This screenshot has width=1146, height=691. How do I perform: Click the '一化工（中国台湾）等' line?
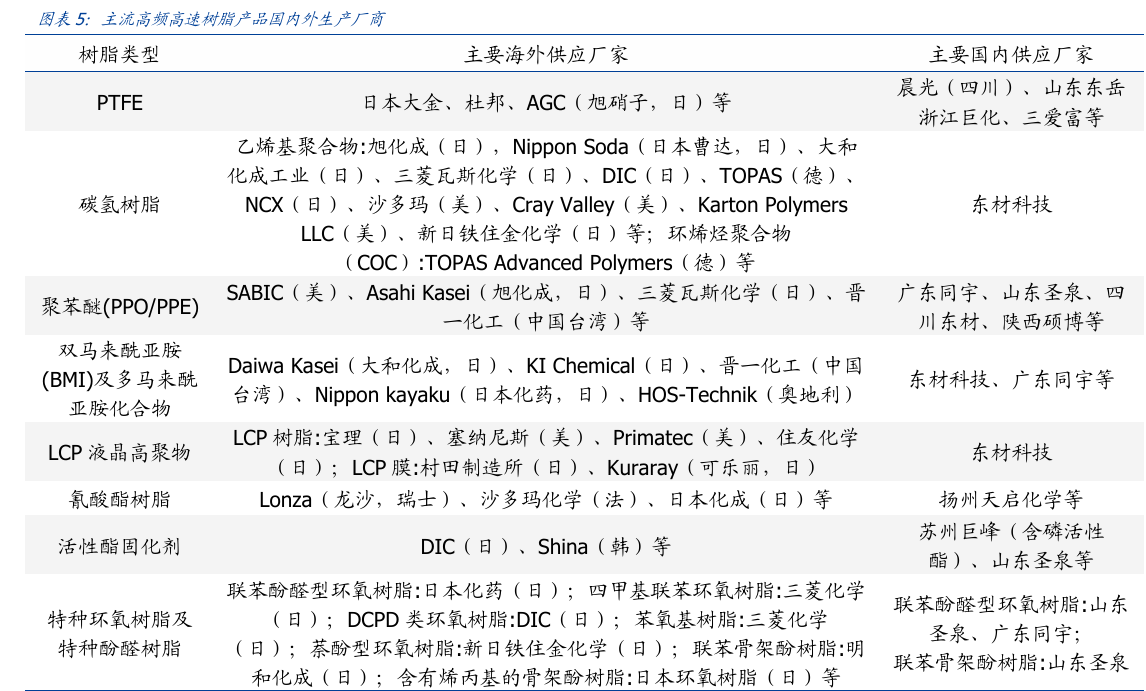tap(546, 321)
